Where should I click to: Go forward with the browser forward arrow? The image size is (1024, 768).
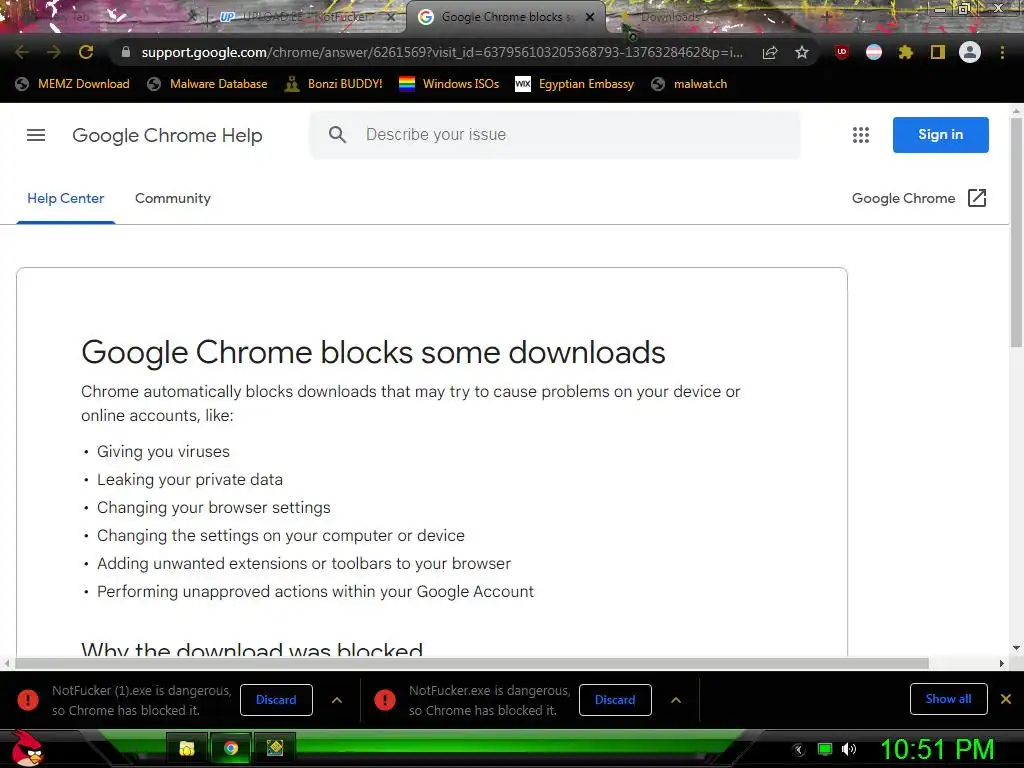(54, 52)
